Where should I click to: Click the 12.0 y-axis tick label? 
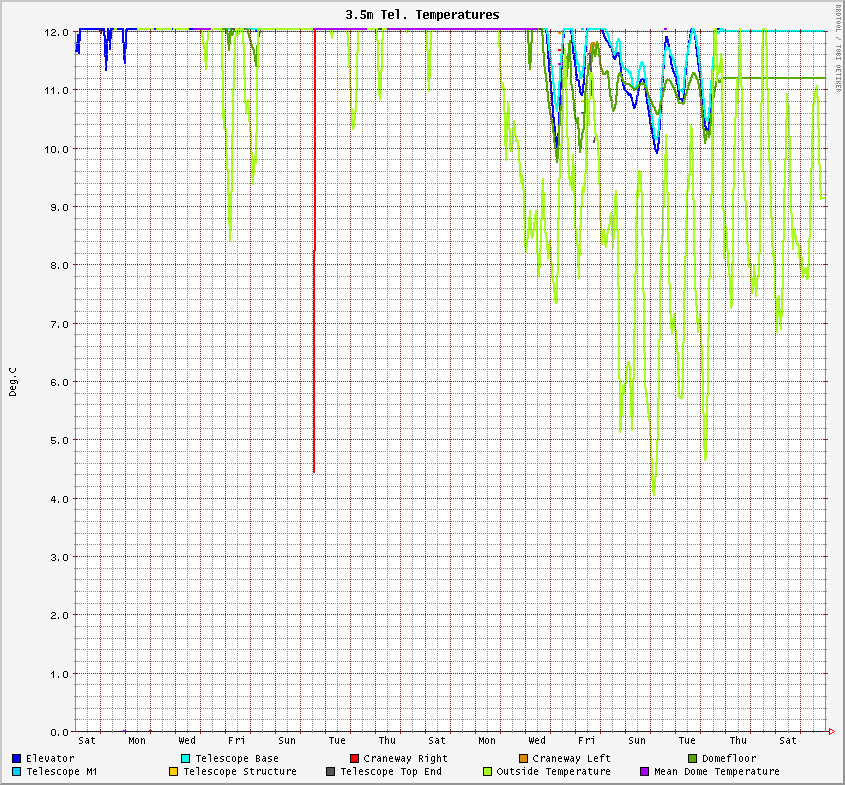(x=58, y=32)
